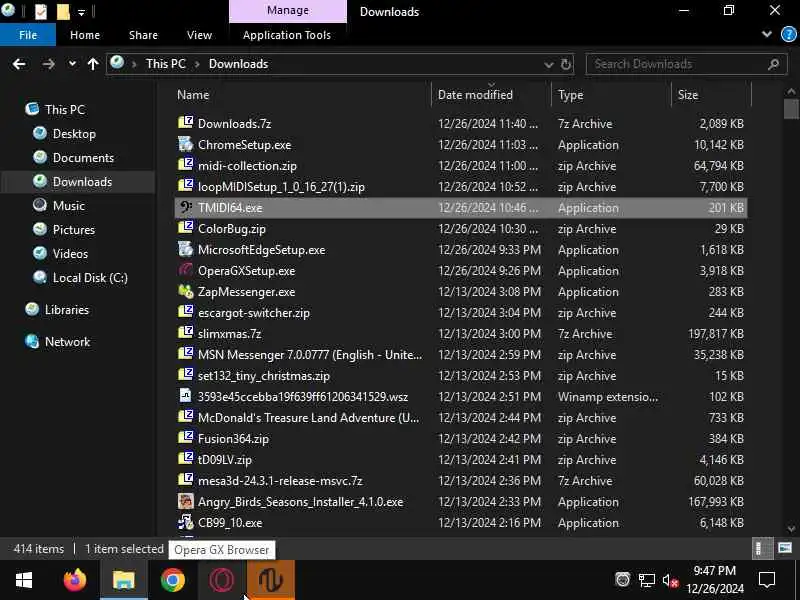Open the Windows Start menu

tap(24, 580)
